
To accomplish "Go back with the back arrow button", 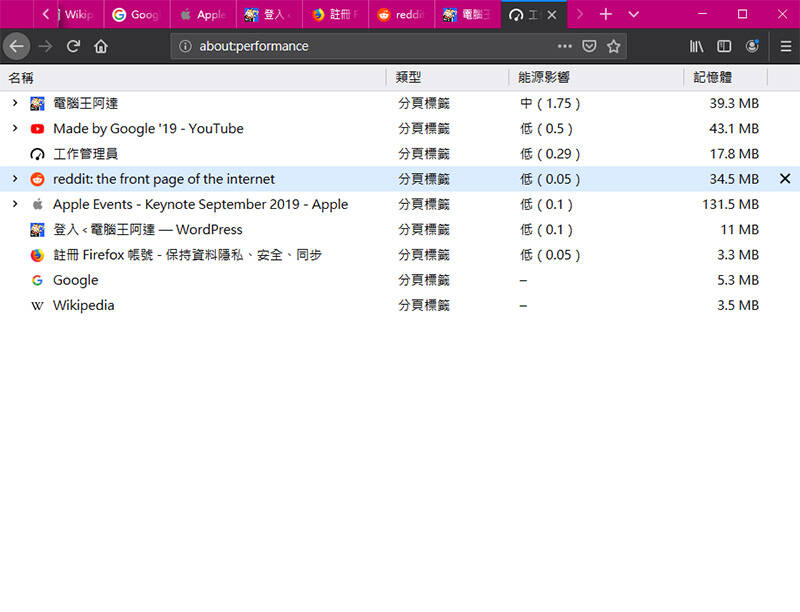I will (16, 46).
